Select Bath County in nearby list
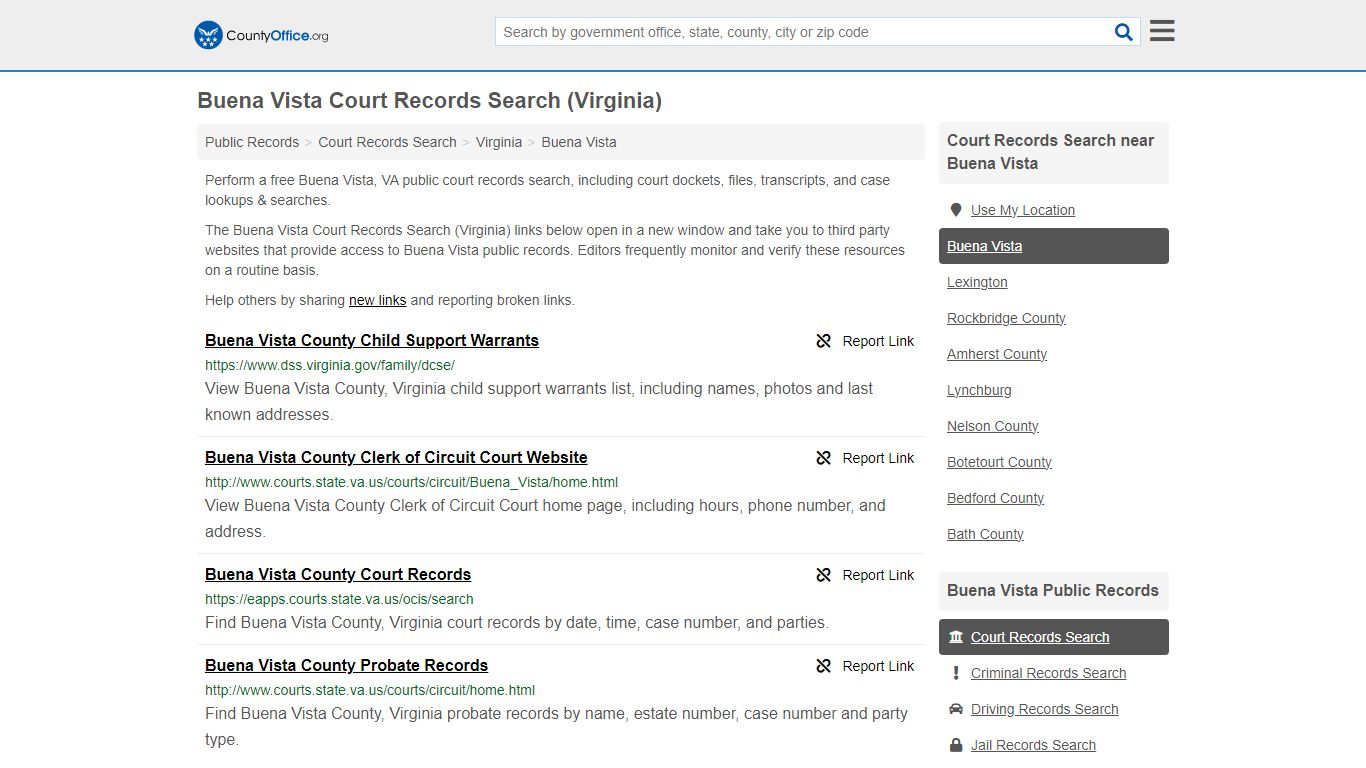1366x768 pixels. click(985, 534)
